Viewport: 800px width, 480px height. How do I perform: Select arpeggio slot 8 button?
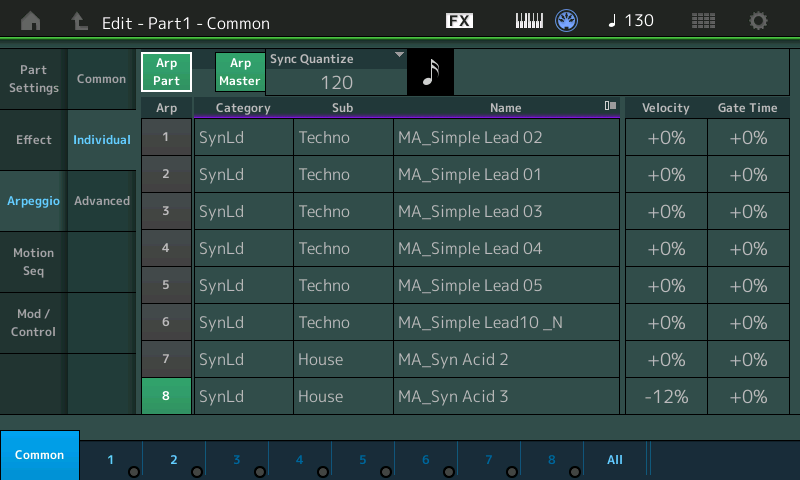[166, 396]
